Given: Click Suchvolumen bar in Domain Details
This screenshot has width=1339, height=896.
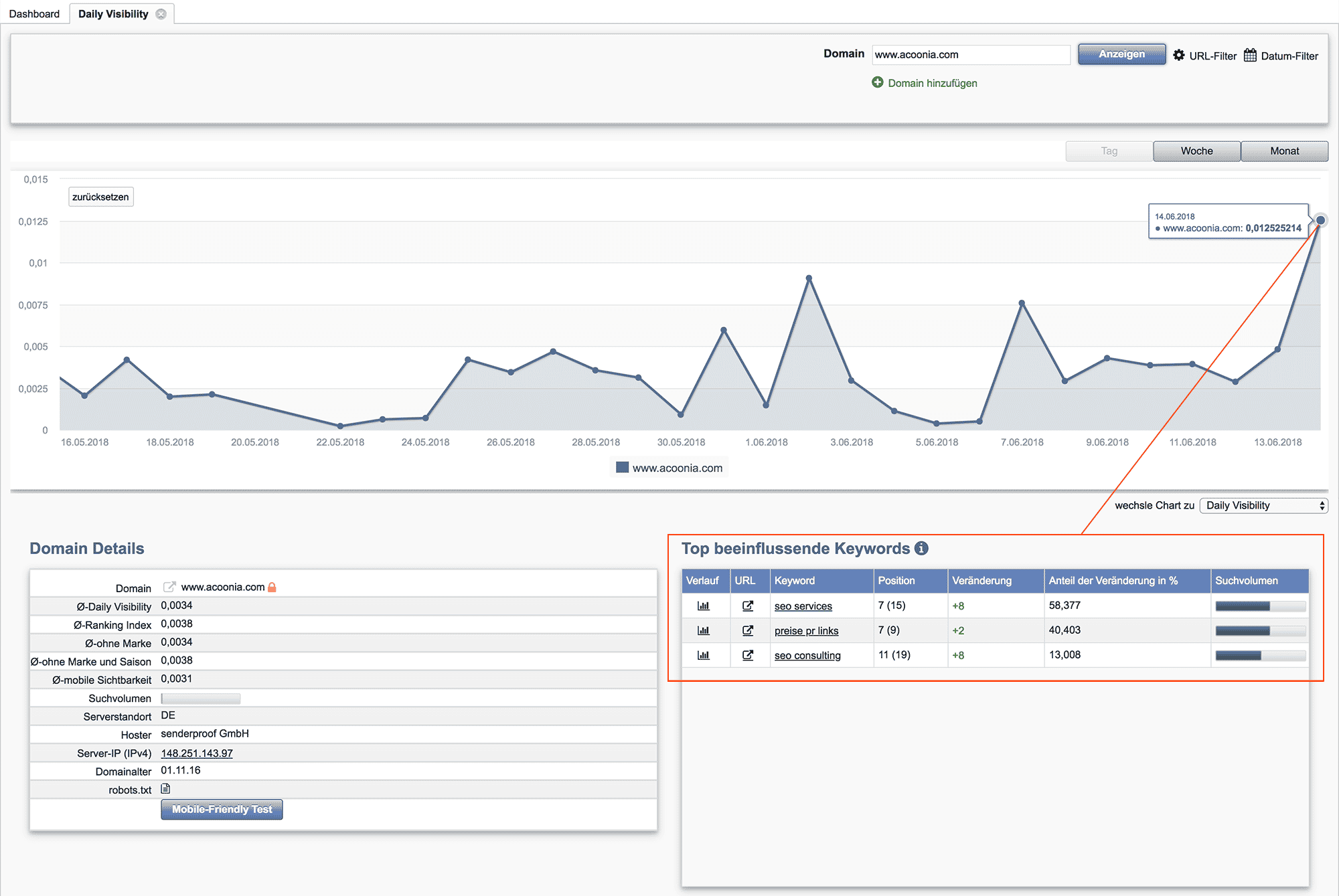Looking at the screenshot, I should 201,699.
